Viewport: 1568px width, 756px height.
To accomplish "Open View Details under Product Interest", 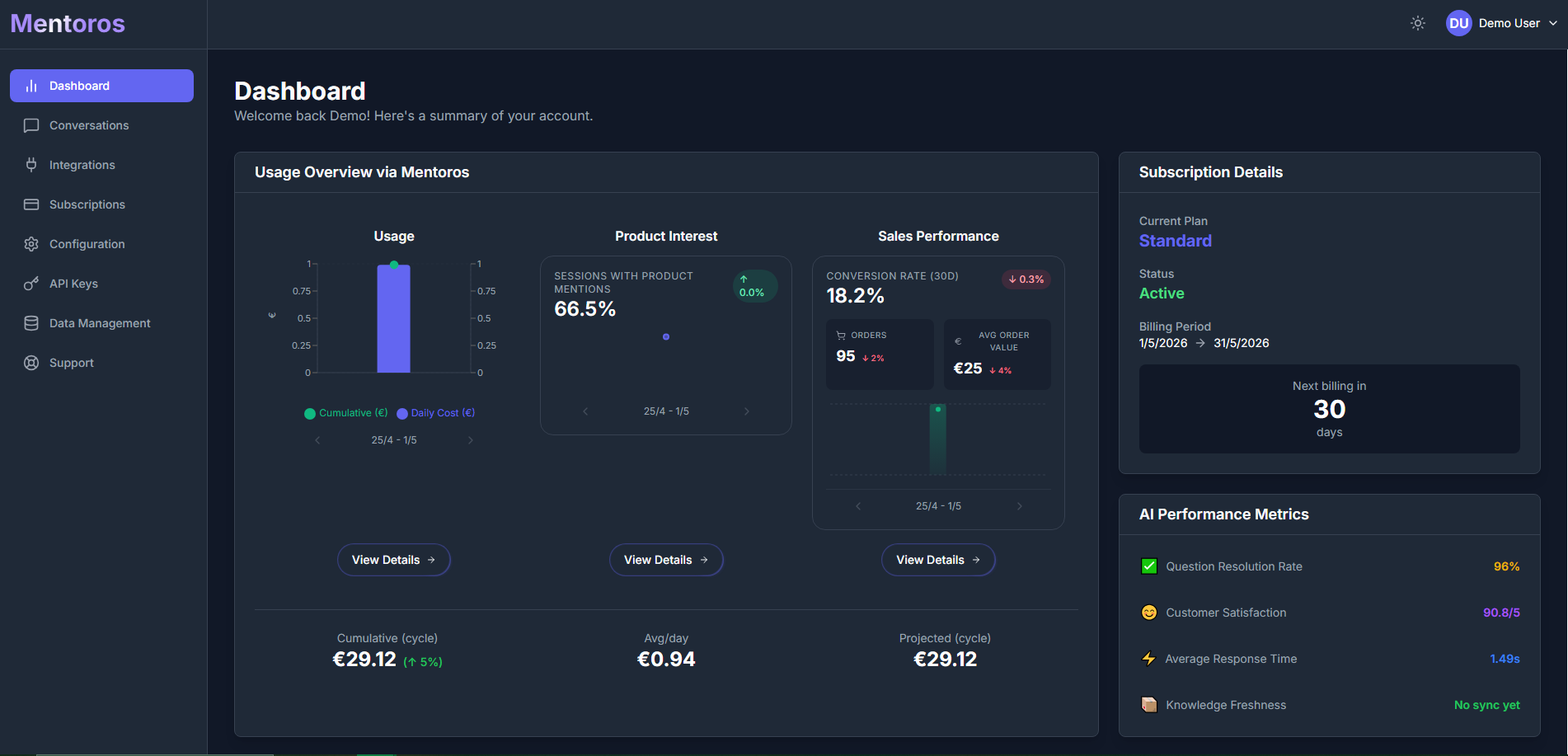I will point(666,560).
